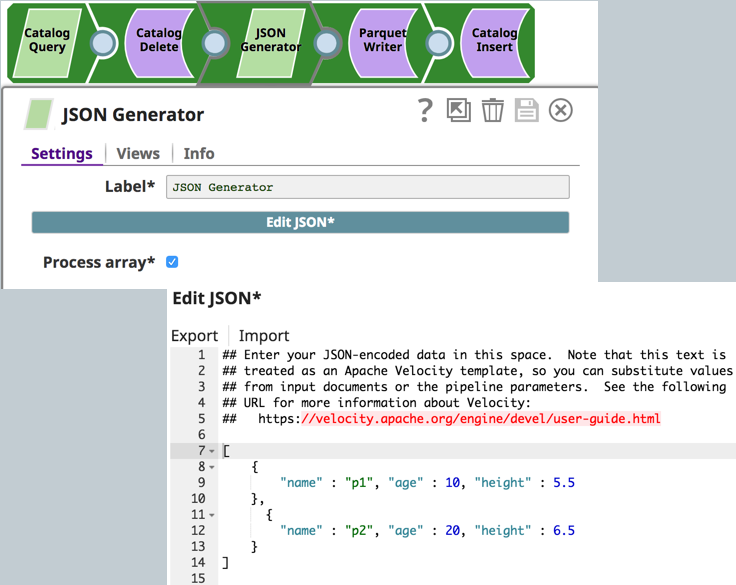Select the Catalog Delete snap
The height and width of the screenshot is (585, 736).
[x=158, y=41]
